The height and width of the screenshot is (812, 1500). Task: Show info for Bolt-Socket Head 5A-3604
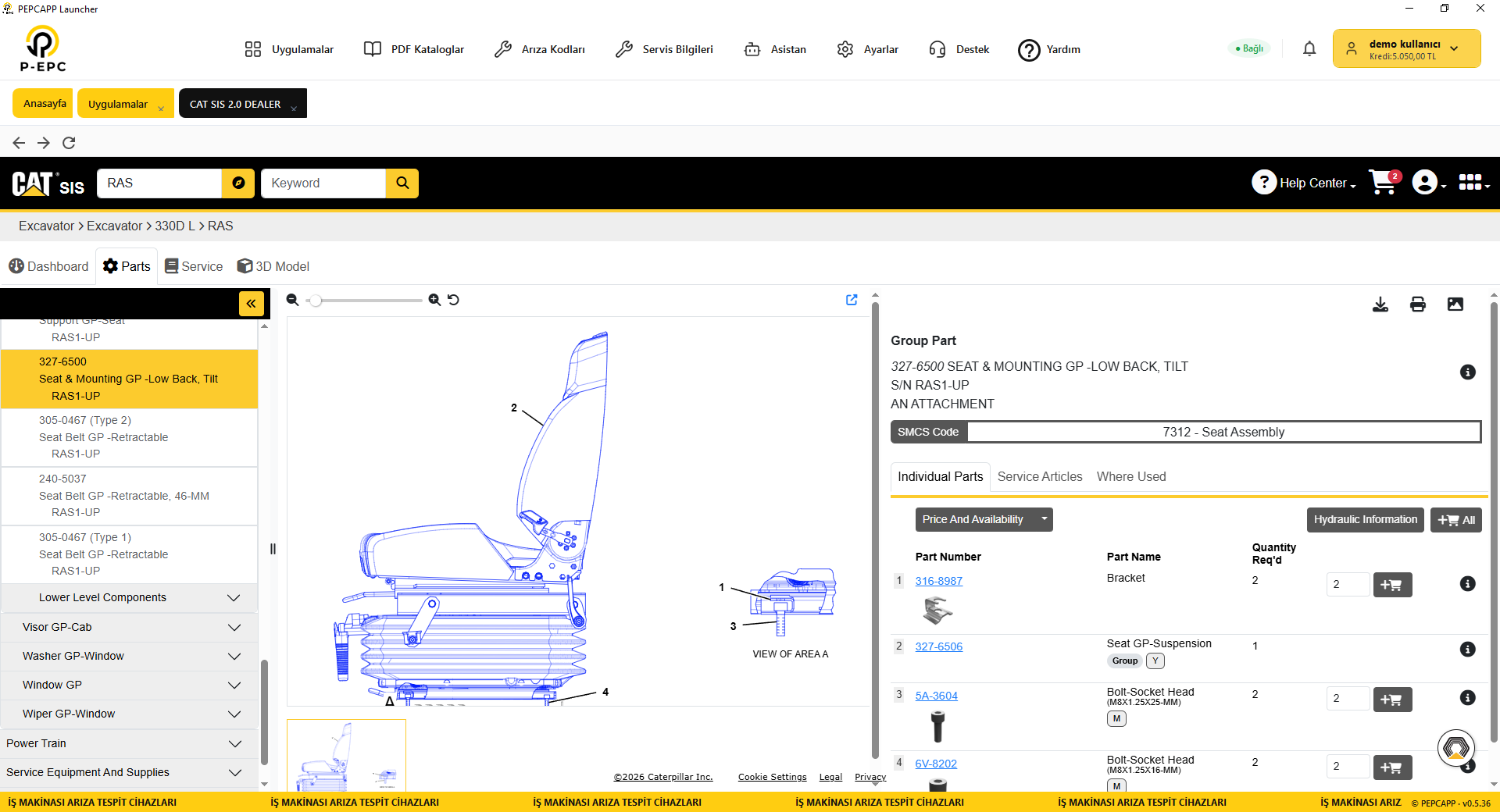click(x=1468, y=698)
